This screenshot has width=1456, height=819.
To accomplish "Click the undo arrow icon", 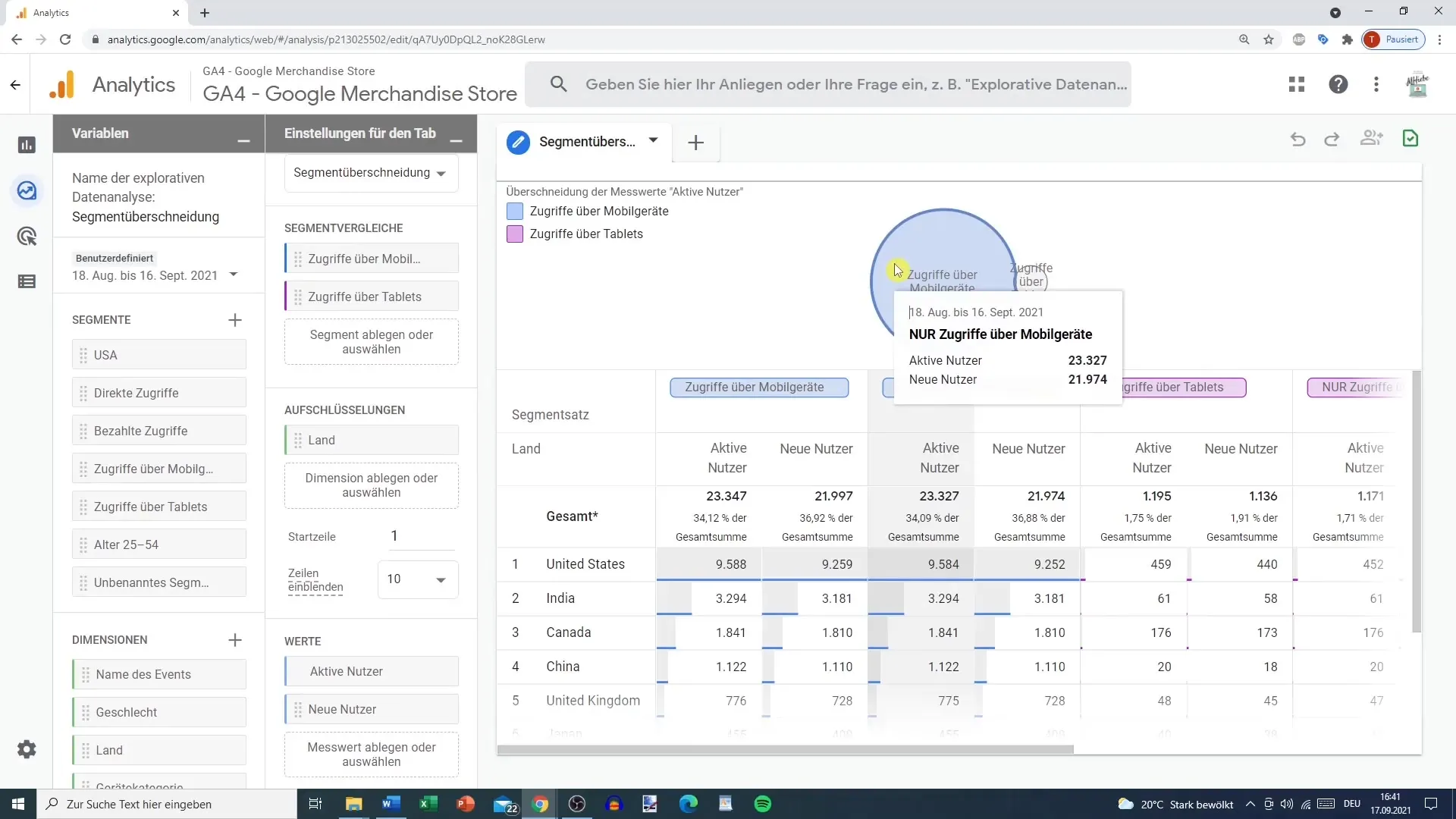I will coord(1298,139).
